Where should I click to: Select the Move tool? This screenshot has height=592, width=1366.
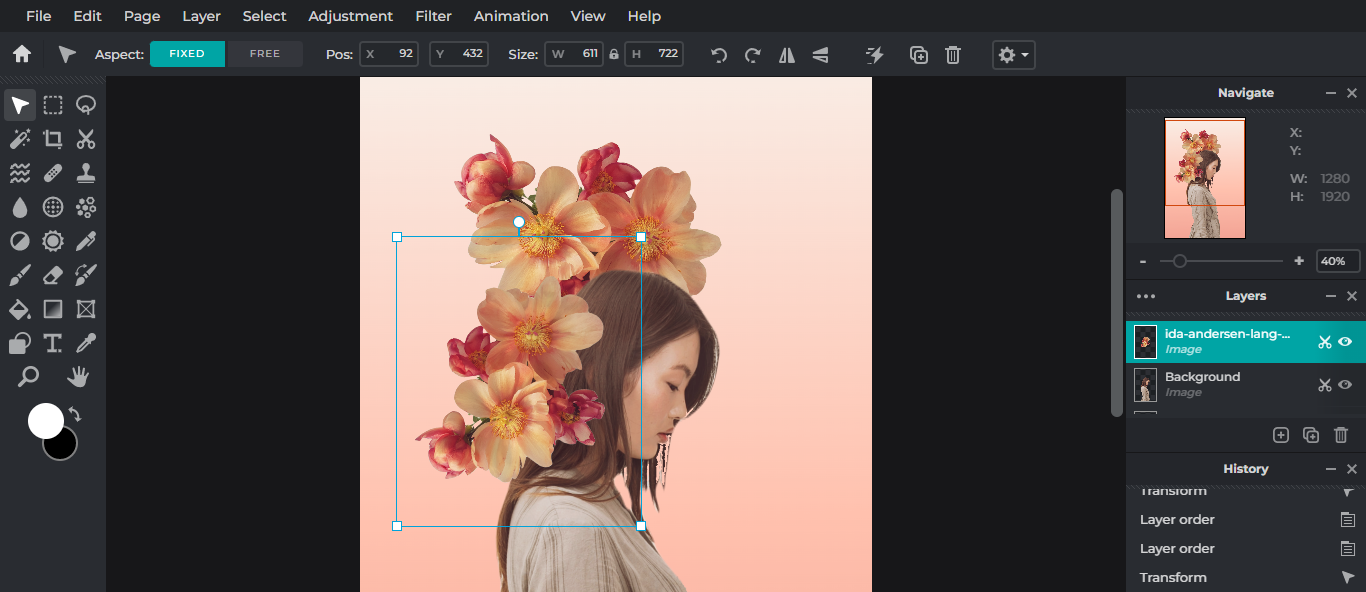[19, 104]
